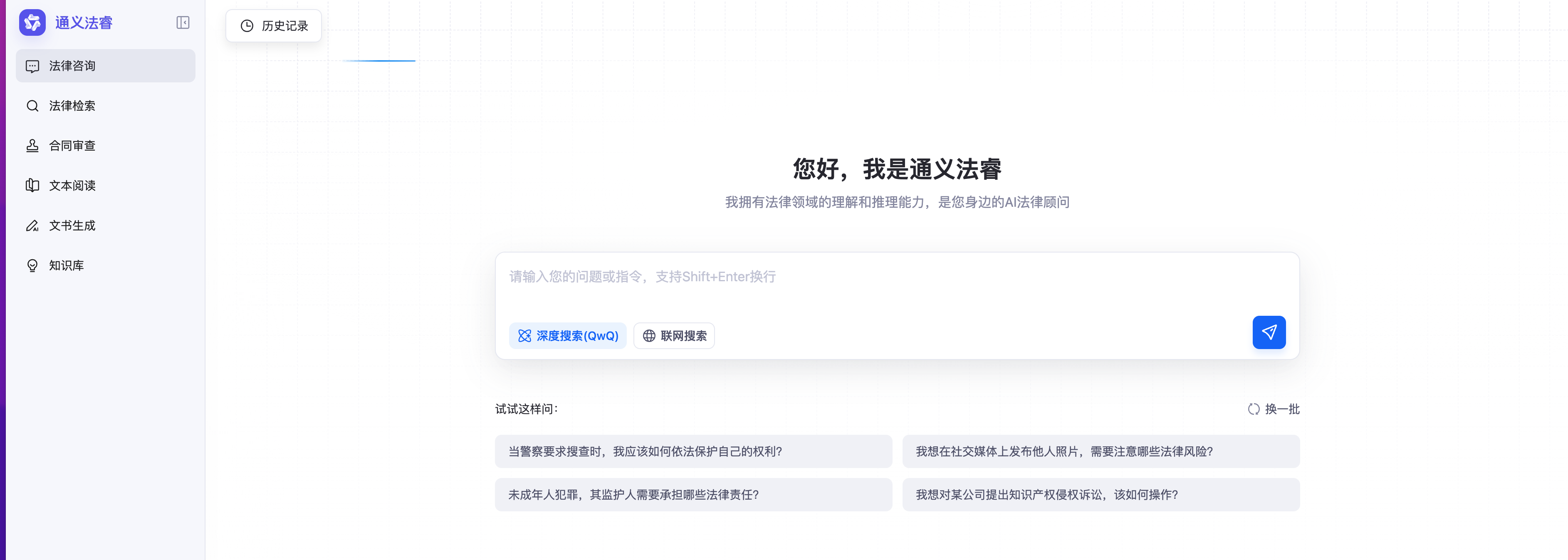Toggle 深度搜索(QwQ) mode
The image size is (1568, 560).
click(567, 336)
